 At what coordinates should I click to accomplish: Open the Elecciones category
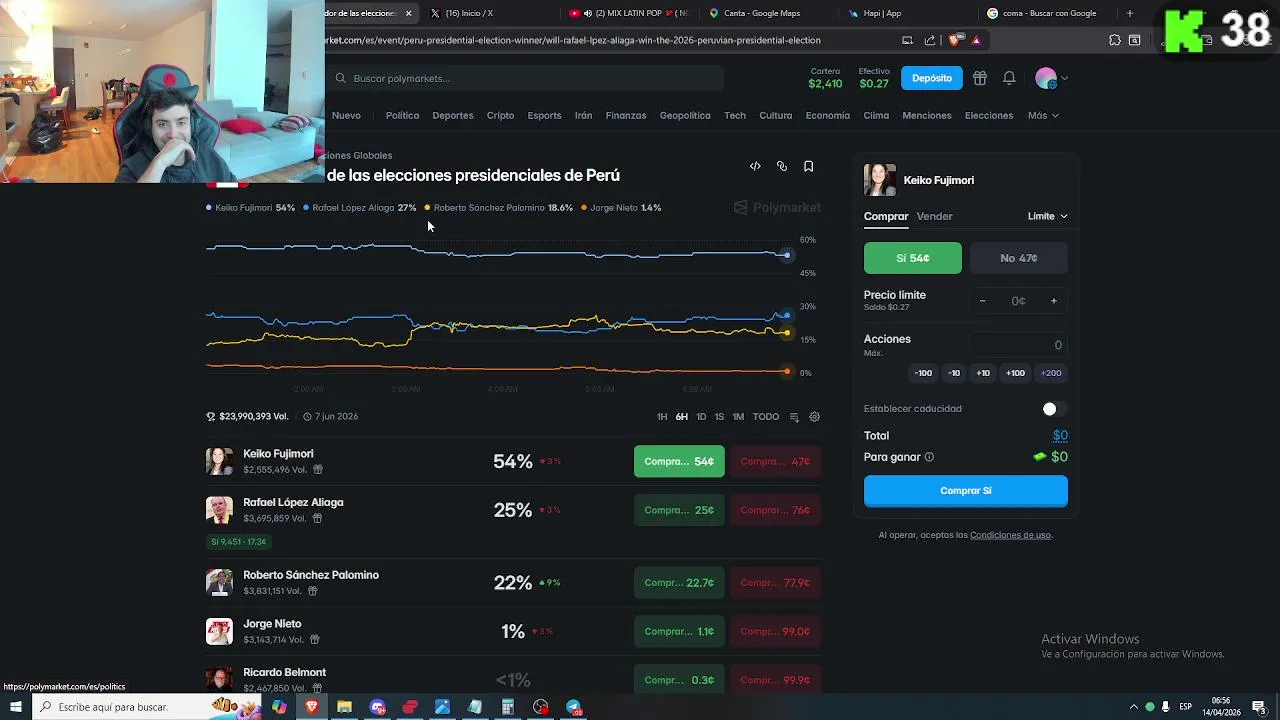[989, 115]
